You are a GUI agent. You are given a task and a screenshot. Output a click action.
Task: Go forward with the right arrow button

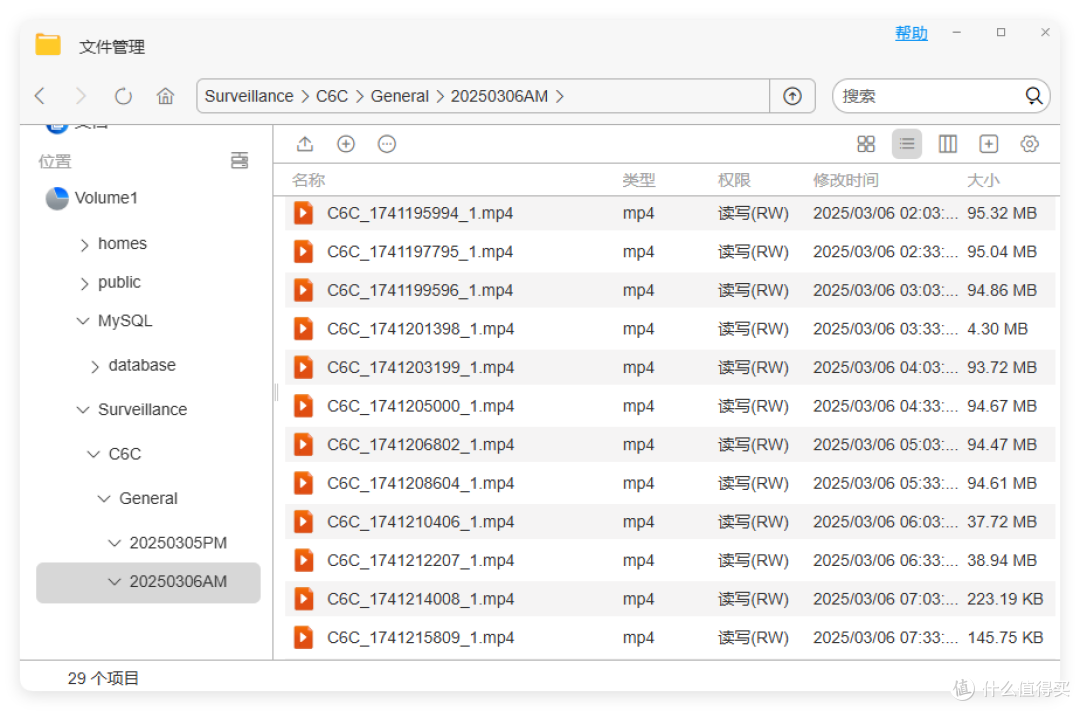pos(81,96)
